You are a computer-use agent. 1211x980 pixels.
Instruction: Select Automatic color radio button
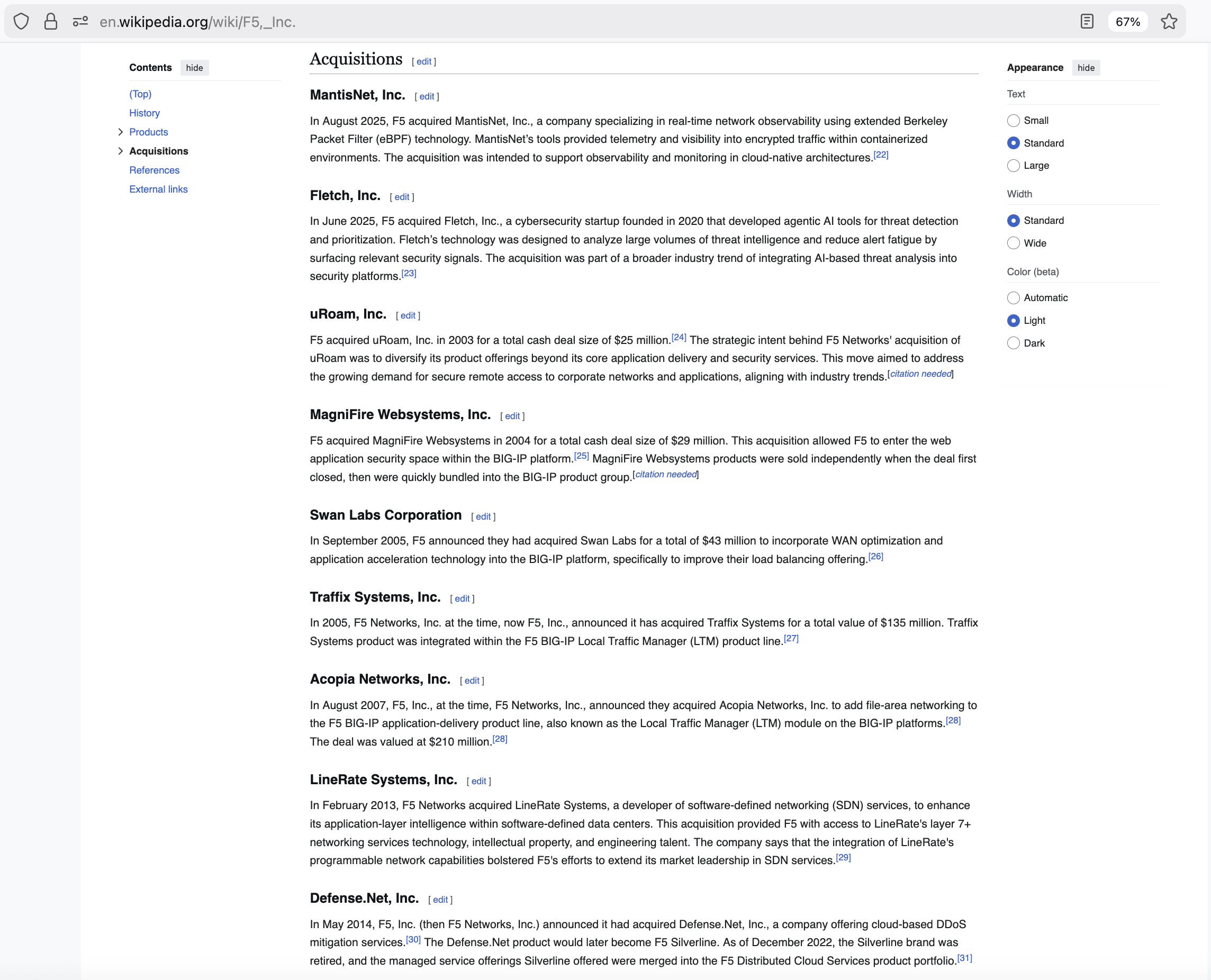coord(1014,297)
